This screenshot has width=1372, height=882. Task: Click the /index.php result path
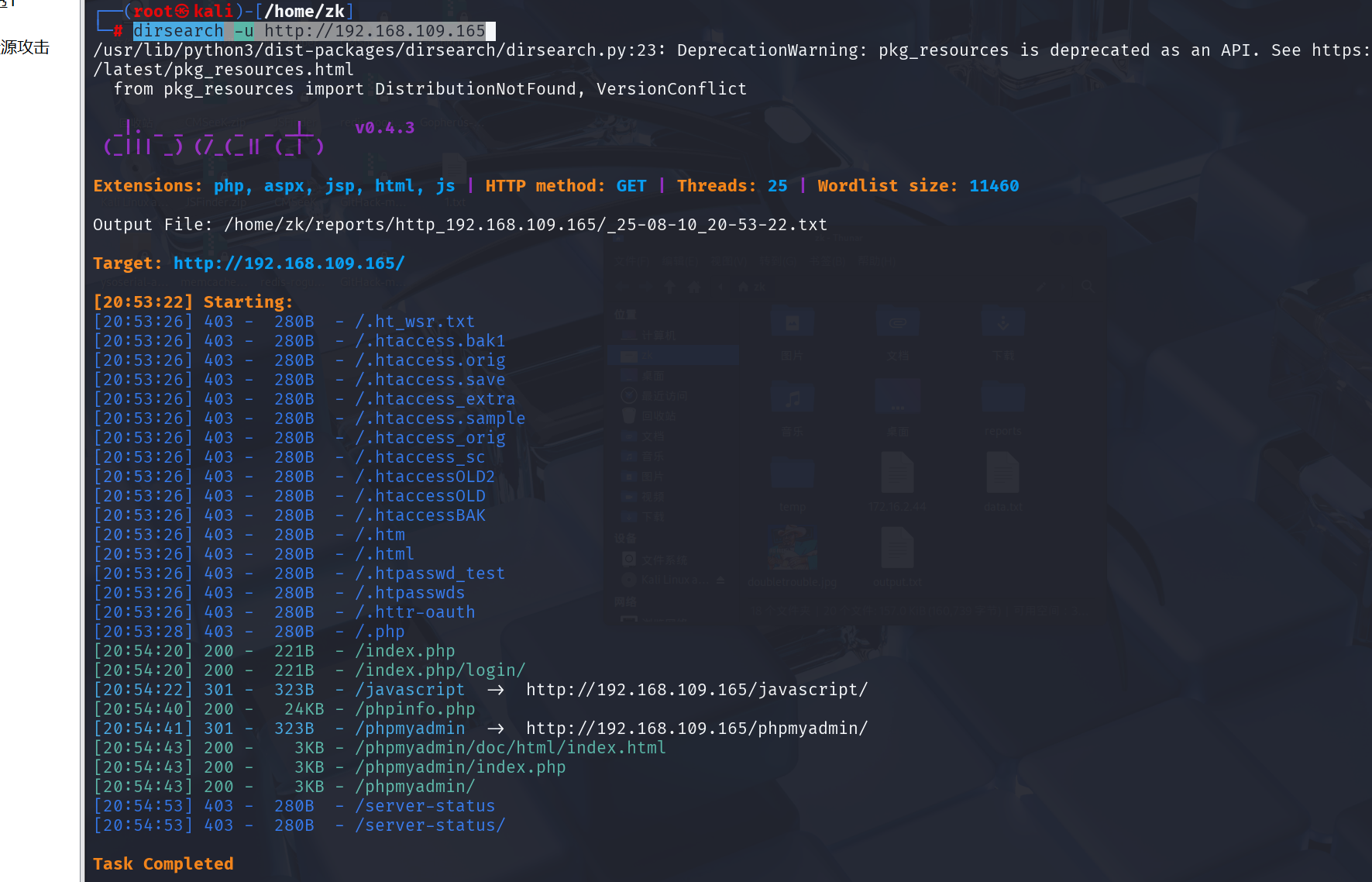(x=404, y=651)
